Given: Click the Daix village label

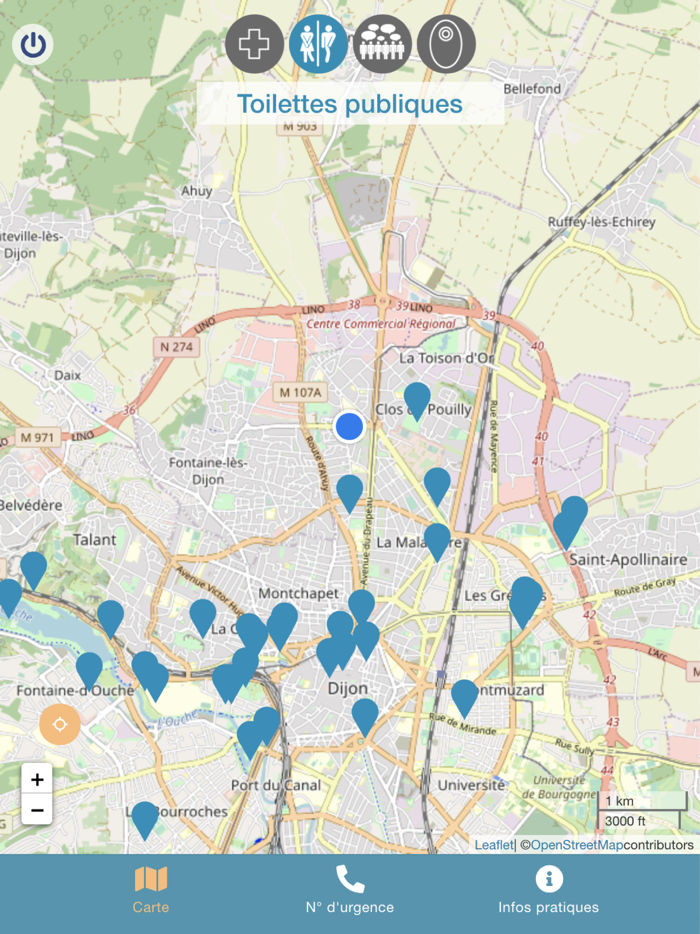Looking at the screenshot, I should [67, 375].
